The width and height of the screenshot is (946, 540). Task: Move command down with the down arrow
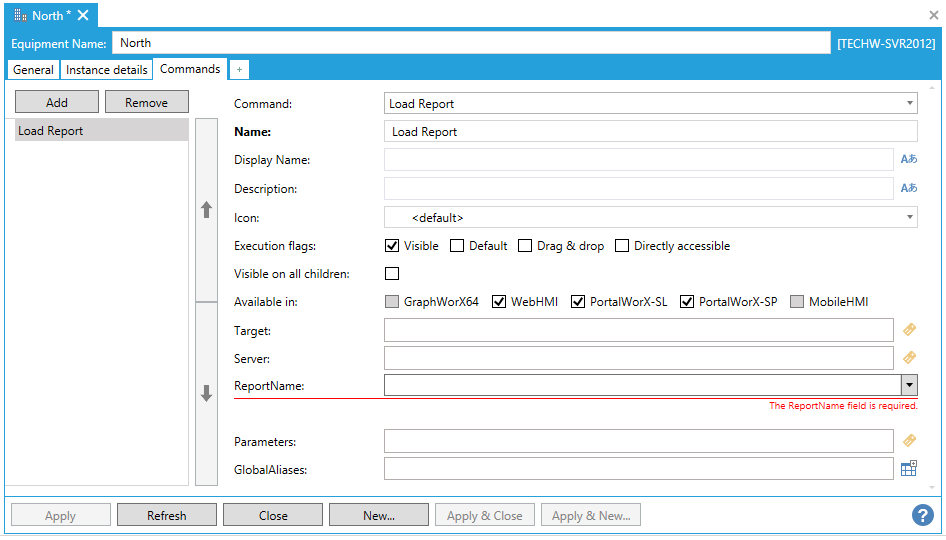(207, 394)
